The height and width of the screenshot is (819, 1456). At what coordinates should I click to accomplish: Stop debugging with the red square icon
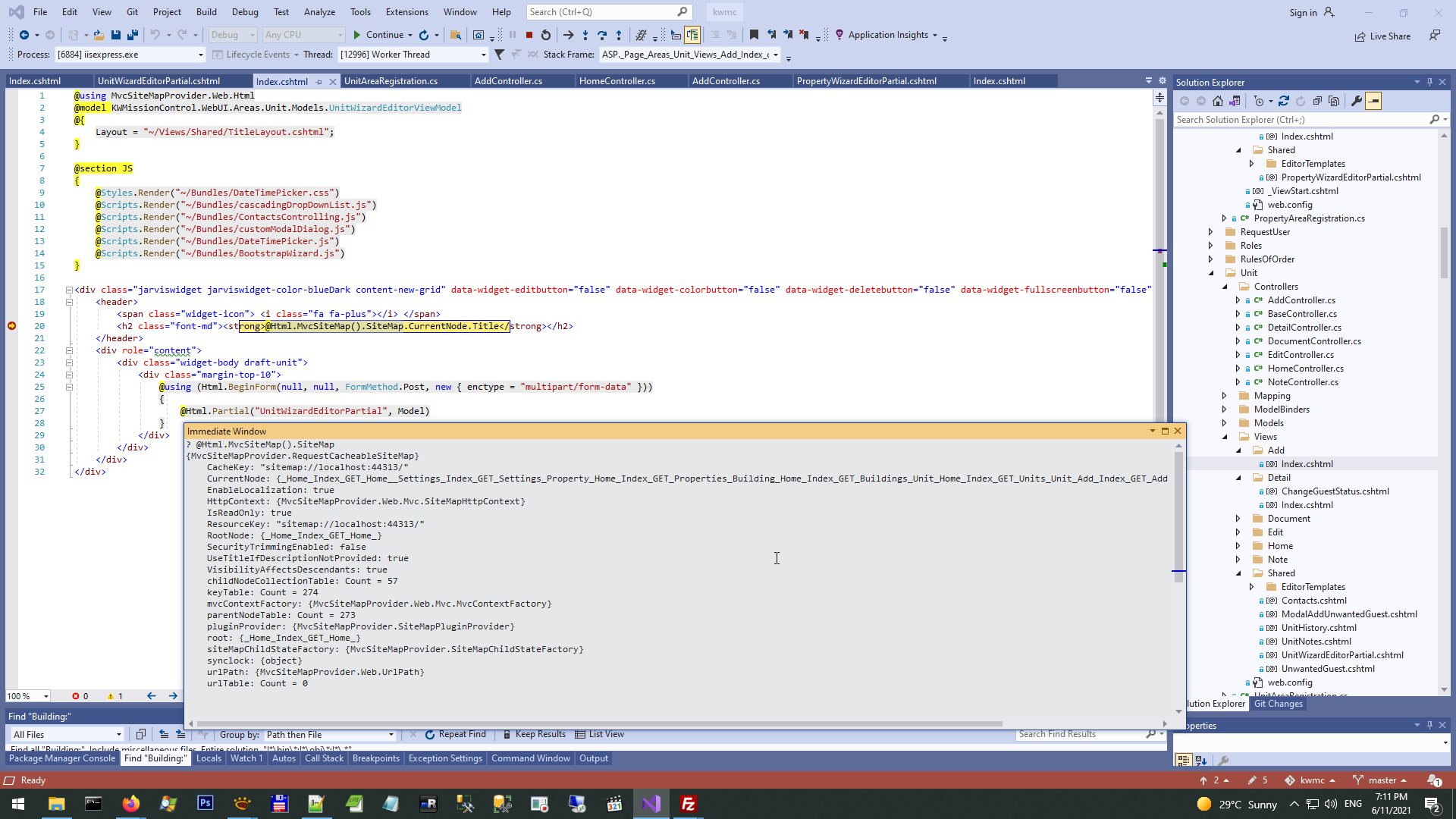(529, 35)
